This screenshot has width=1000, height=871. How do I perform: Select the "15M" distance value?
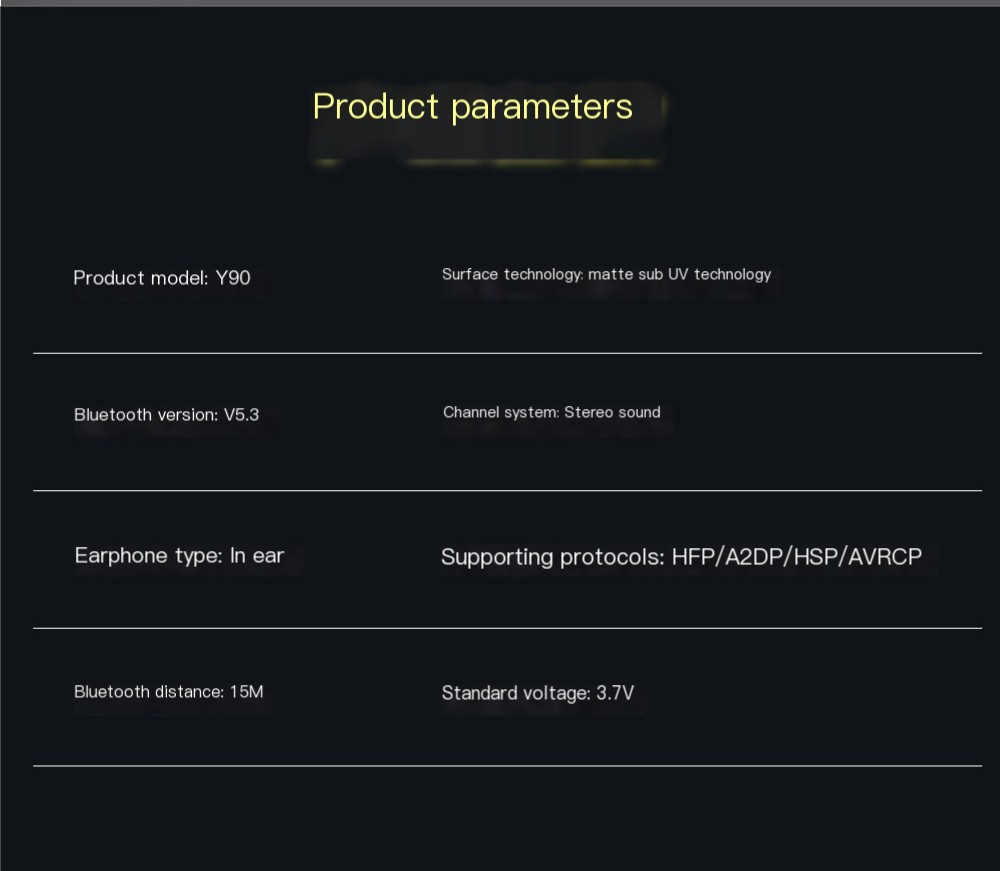tap(246, 692)
